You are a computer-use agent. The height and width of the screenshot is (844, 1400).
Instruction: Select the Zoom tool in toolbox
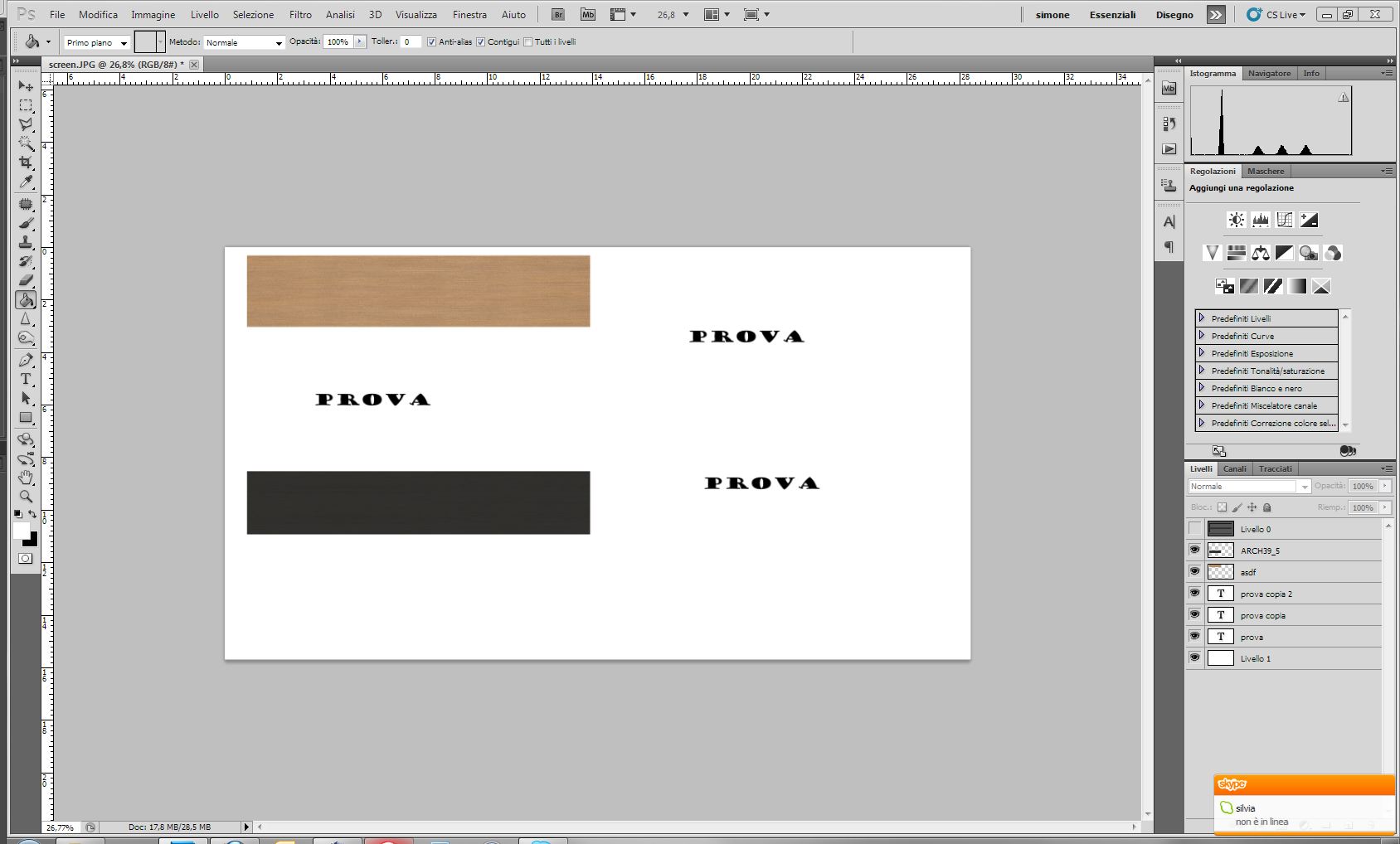(x=26, y=497)
